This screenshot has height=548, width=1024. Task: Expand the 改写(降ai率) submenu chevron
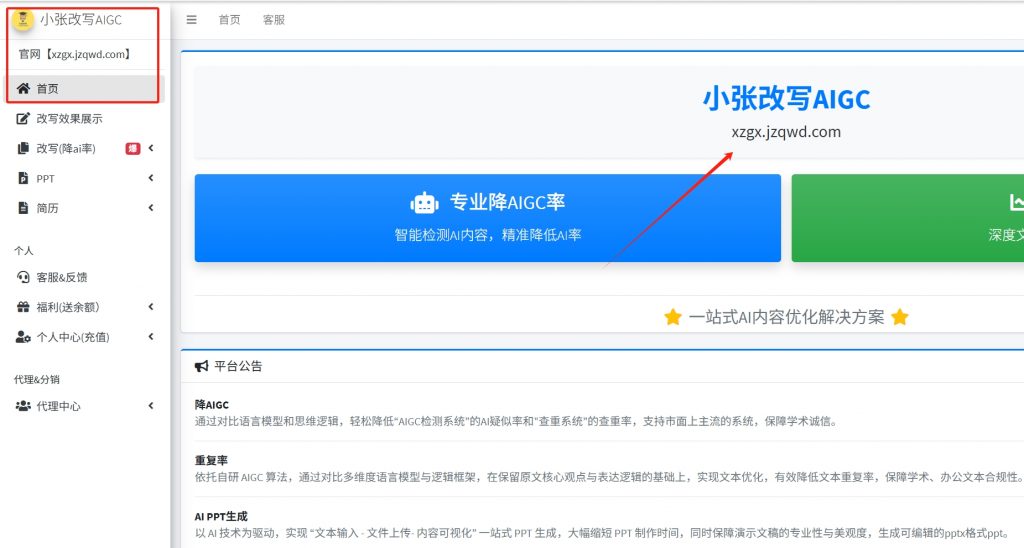coord(151,149)
